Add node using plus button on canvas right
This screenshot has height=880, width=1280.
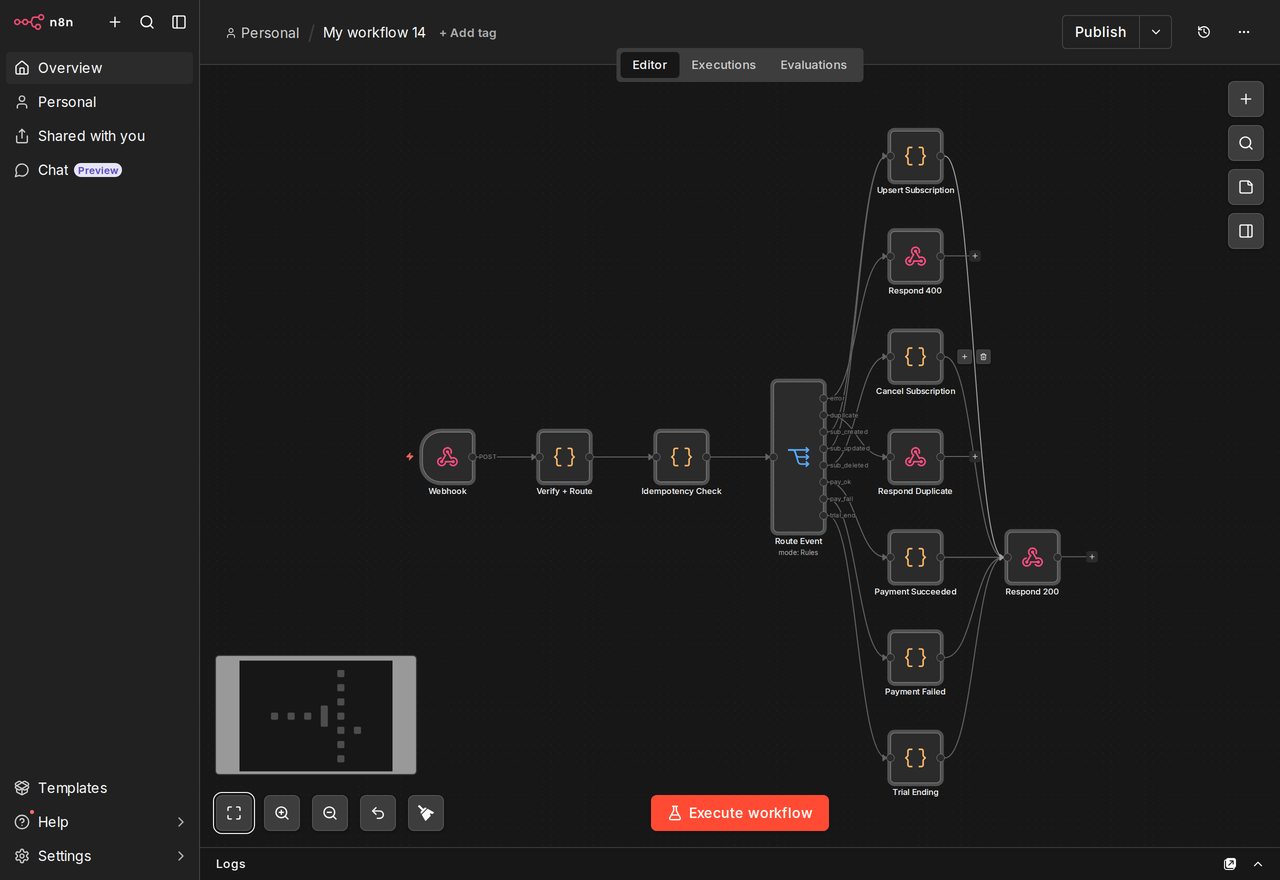(x=1246, y=99)
